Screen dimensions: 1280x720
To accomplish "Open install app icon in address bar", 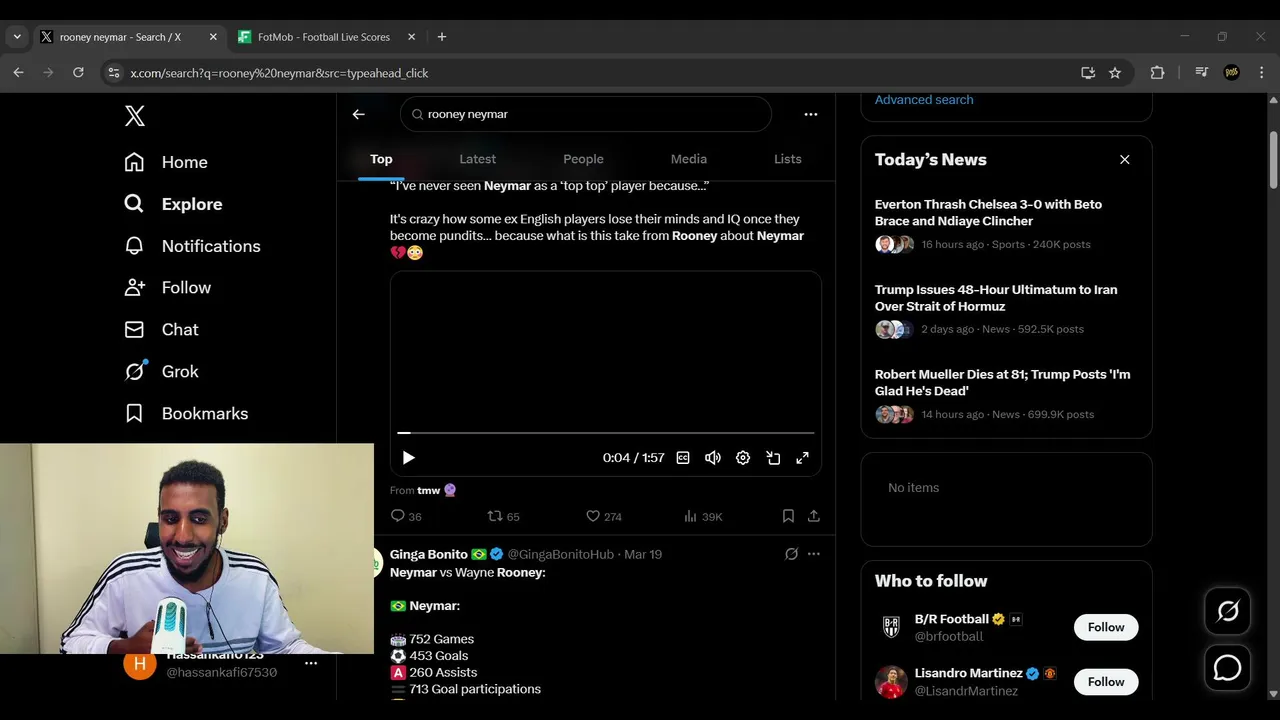I will [1088, 73].
